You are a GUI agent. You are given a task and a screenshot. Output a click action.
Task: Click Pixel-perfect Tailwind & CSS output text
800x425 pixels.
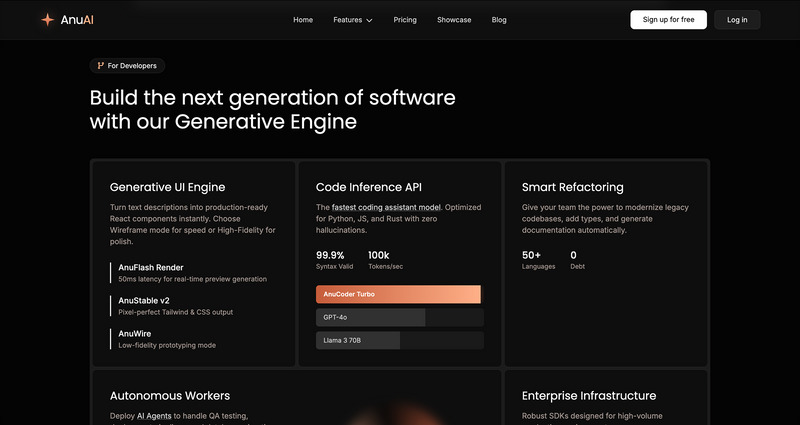point(176,312)
